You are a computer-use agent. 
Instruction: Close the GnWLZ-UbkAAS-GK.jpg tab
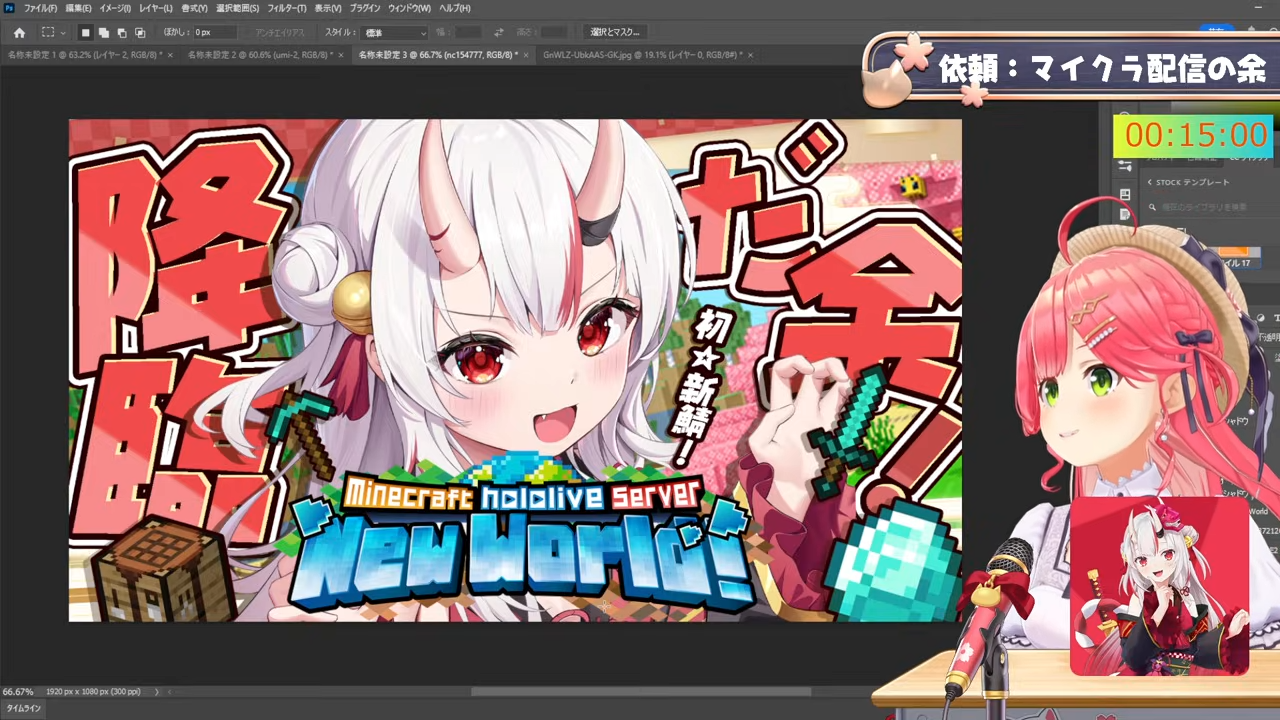tap(750, 55)
